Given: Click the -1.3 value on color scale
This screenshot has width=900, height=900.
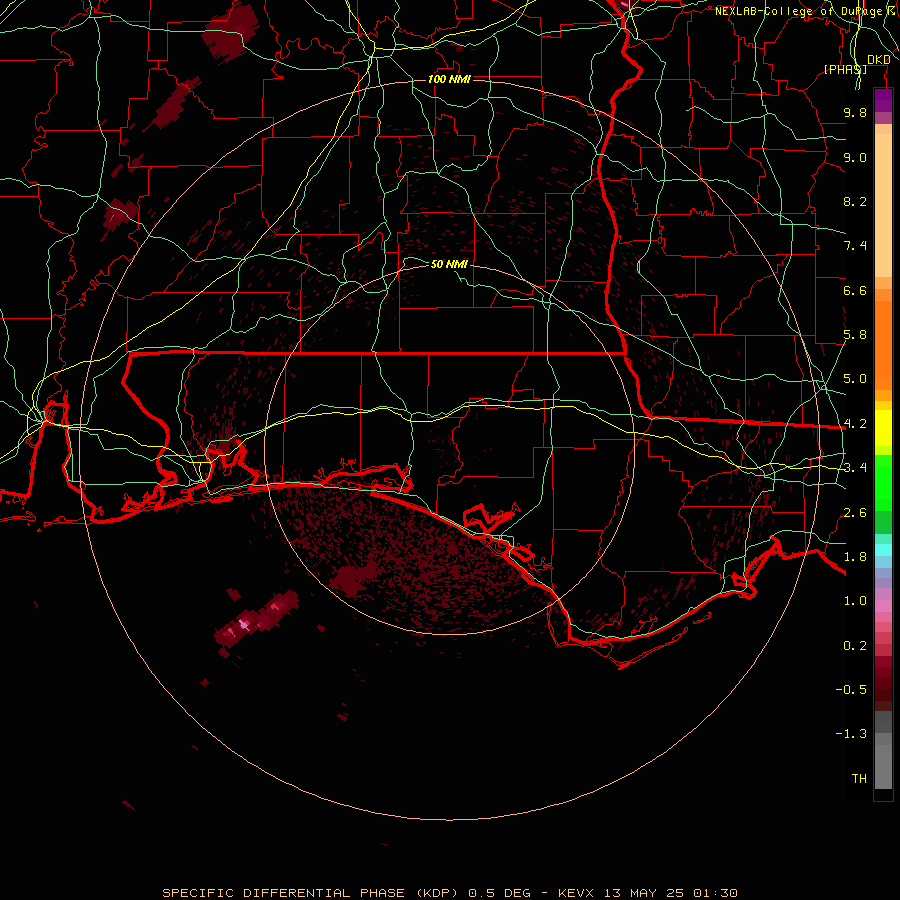Looking at the screenshot, I should (851, 734).
